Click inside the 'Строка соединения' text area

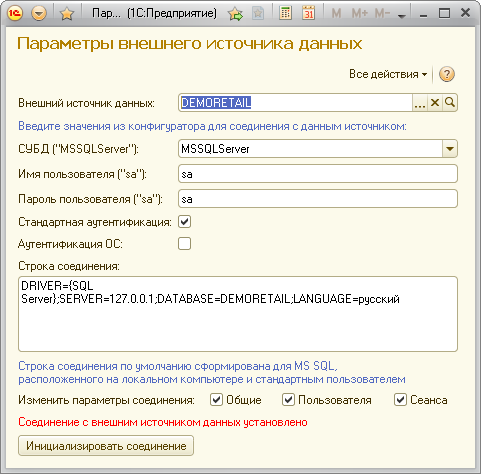pos(238,314)
